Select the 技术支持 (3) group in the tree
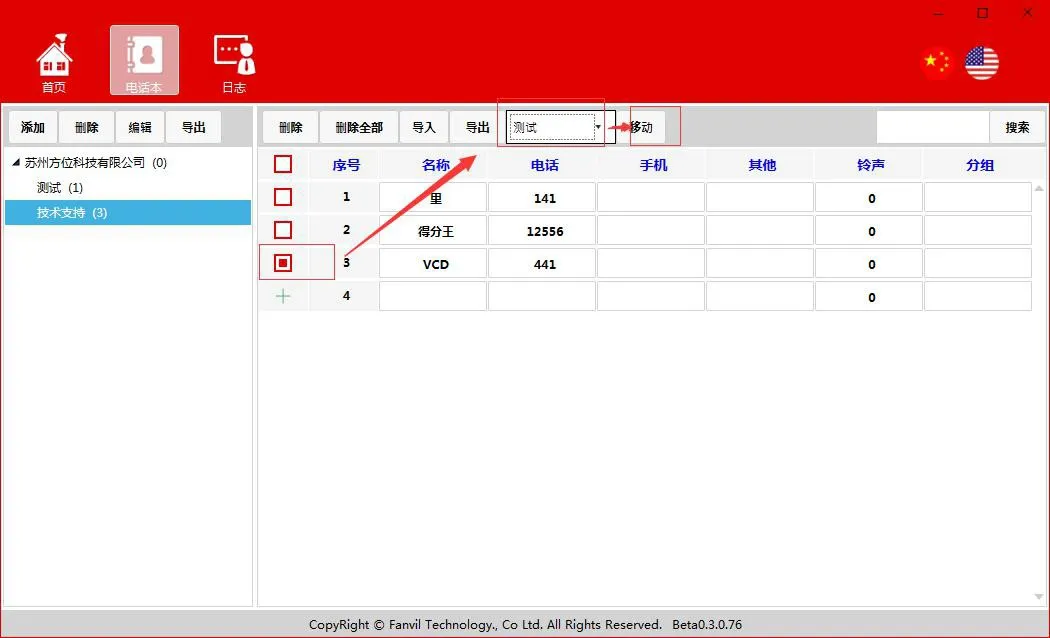Screen dimensions: 1050x638 [72, 213]
